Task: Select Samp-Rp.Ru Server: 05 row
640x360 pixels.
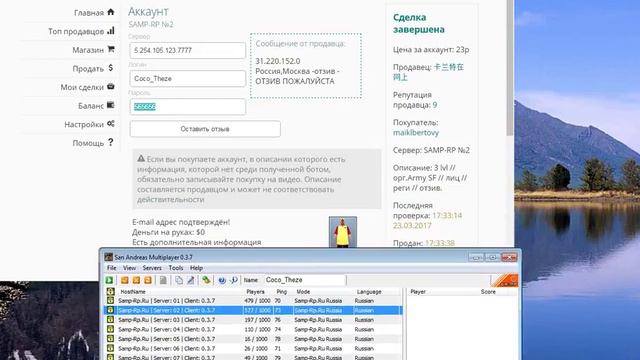Action: coord(253,339)
